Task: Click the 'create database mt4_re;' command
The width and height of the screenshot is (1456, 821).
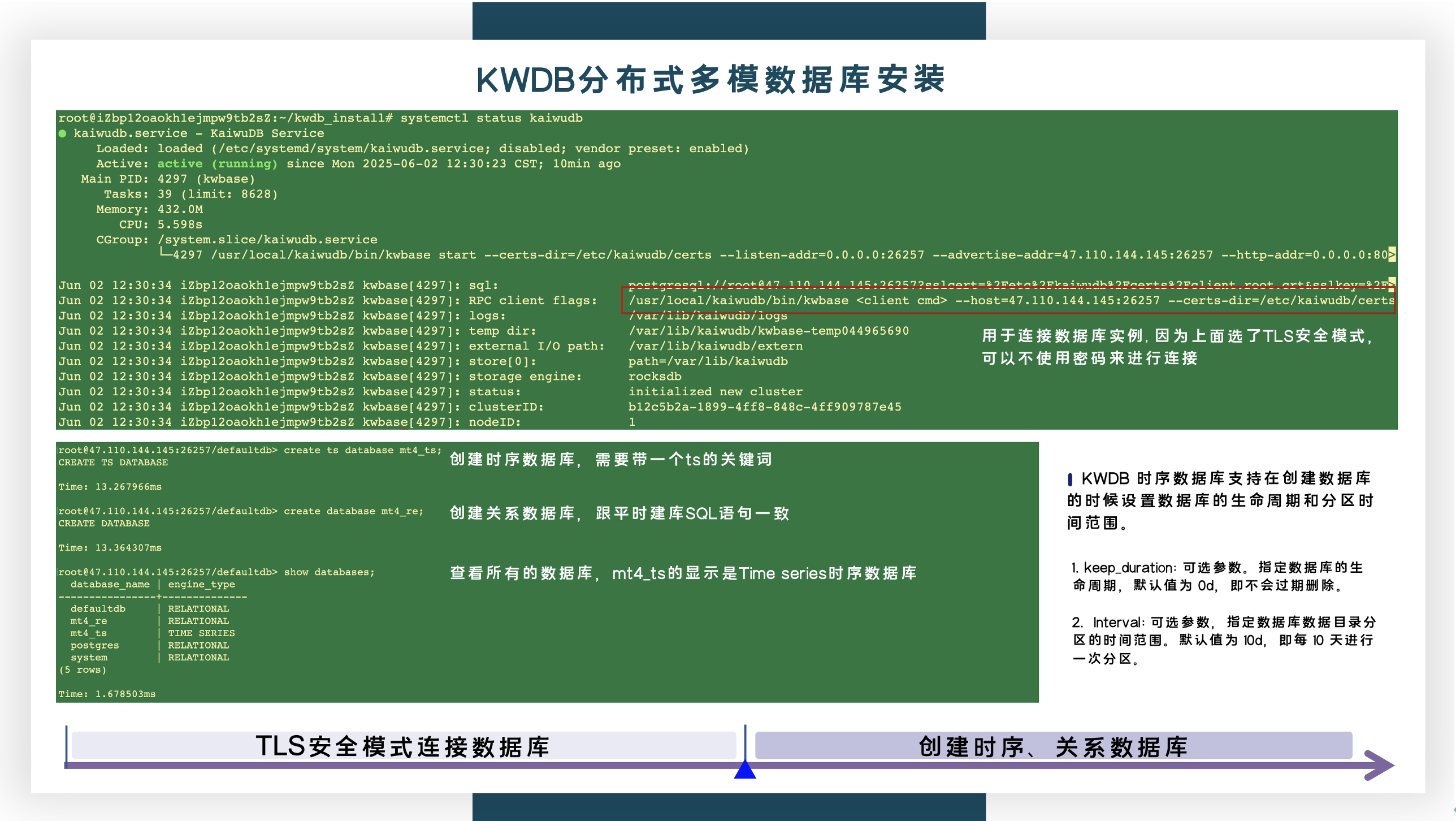Action: 353,511
